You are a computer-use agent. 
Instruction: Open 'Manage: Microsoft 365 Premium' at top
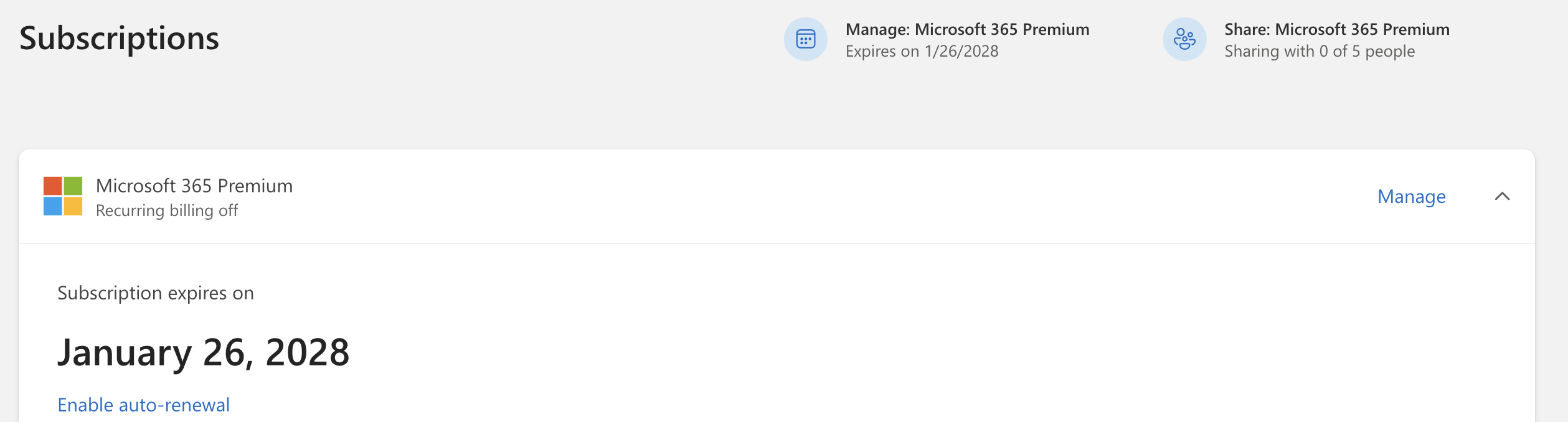click(x=967, y=29)
